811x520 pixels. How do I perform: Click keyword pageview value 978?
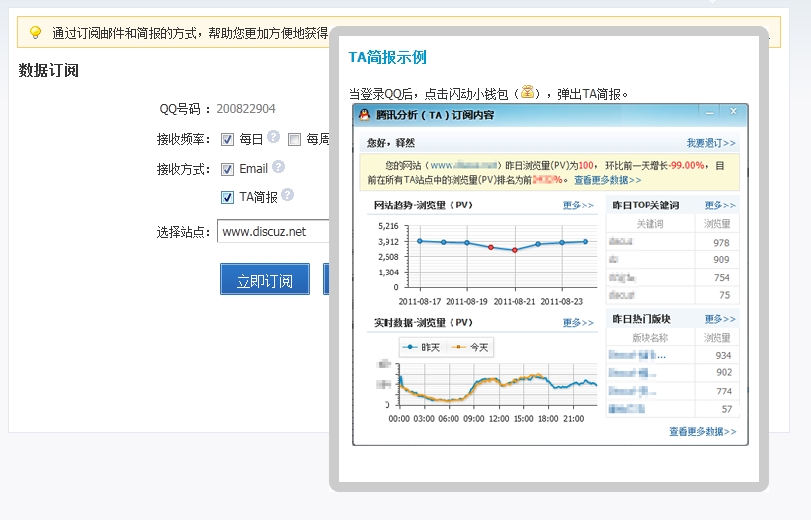click(x=721, y=243)
